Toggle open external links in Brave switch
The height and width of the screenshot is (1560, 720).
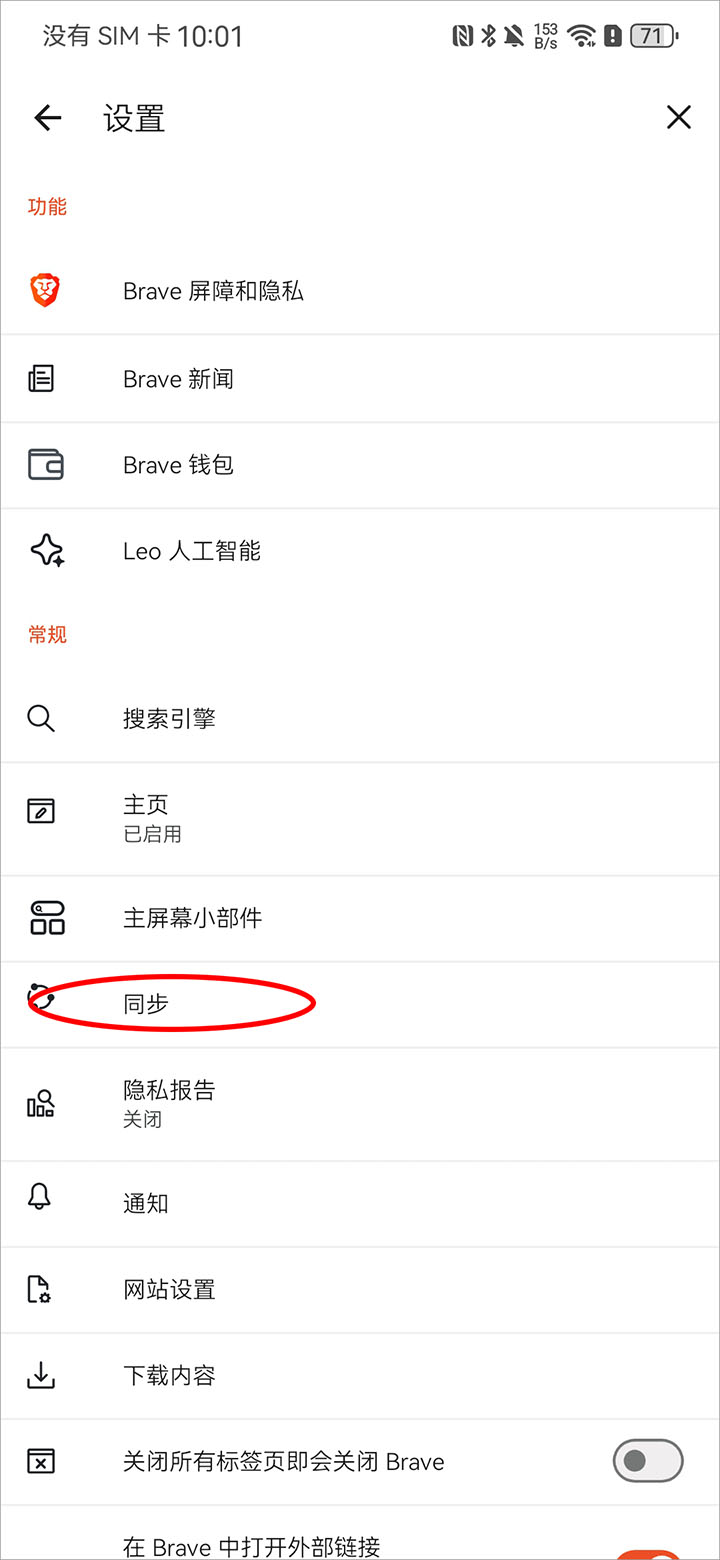click(647, 1553)
